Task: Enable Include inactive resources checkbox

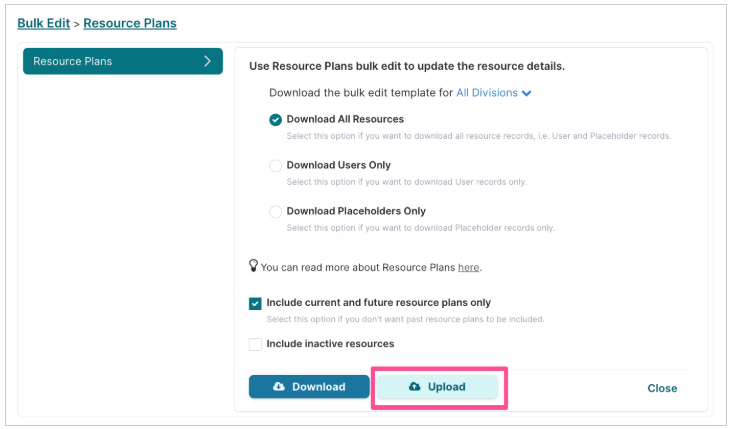Action: [255, 345]
